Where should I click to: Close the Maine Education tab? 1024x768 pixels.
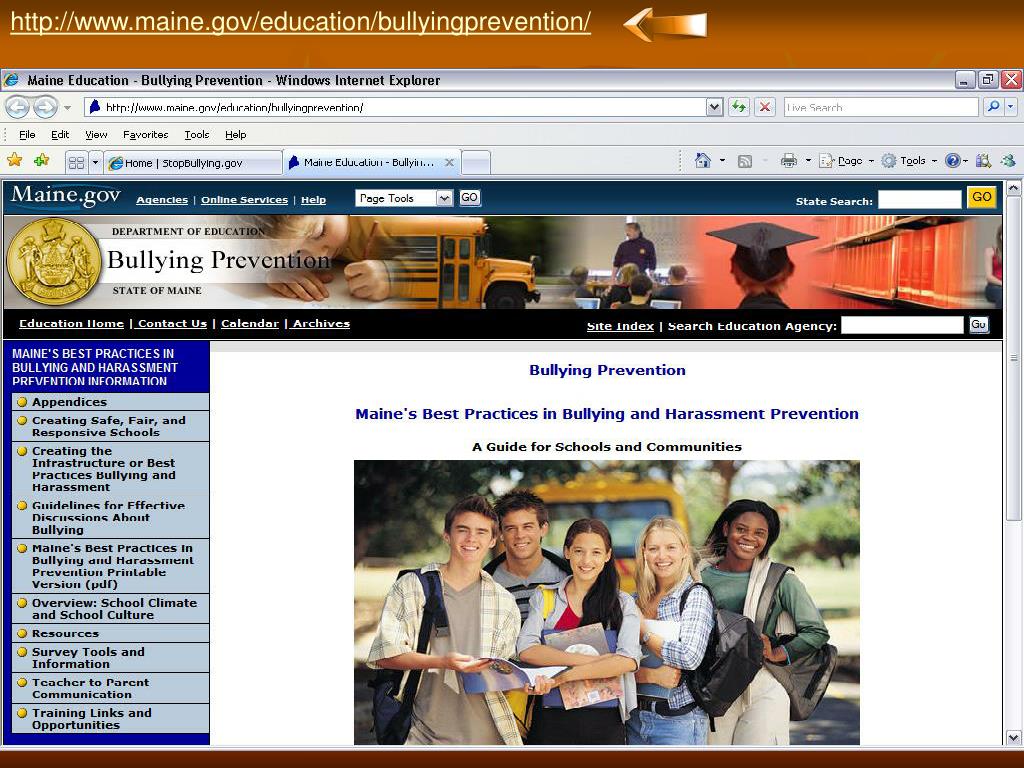tap(449, 163)
